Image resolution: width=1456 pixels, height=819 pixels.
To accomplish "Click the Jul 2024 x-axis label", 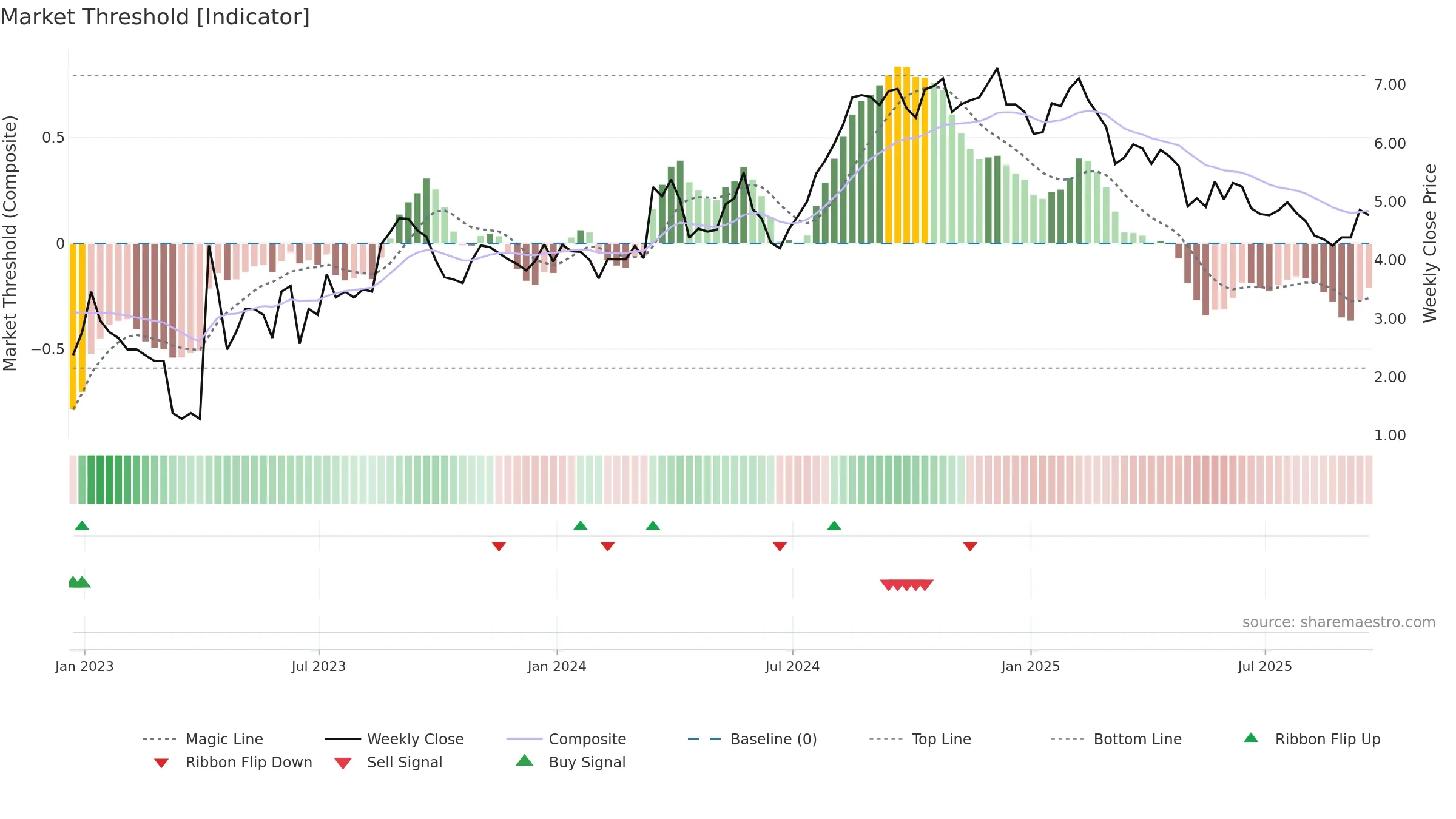I will 792,667.
